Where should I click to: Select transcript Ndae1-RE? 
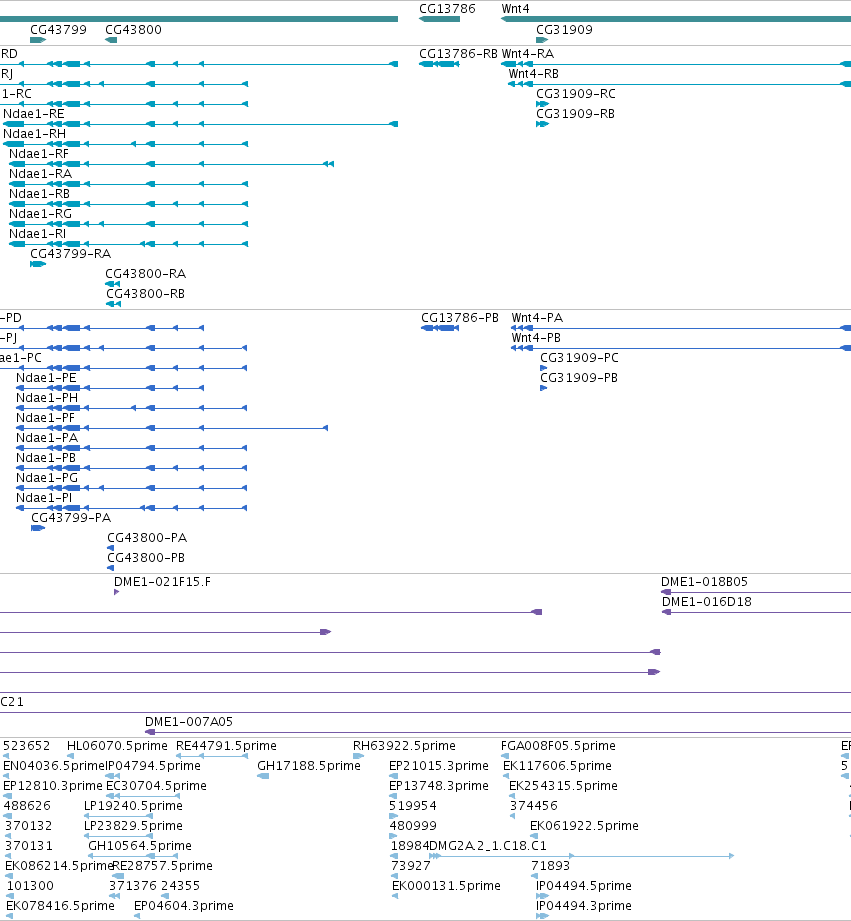tap(33, 114)
